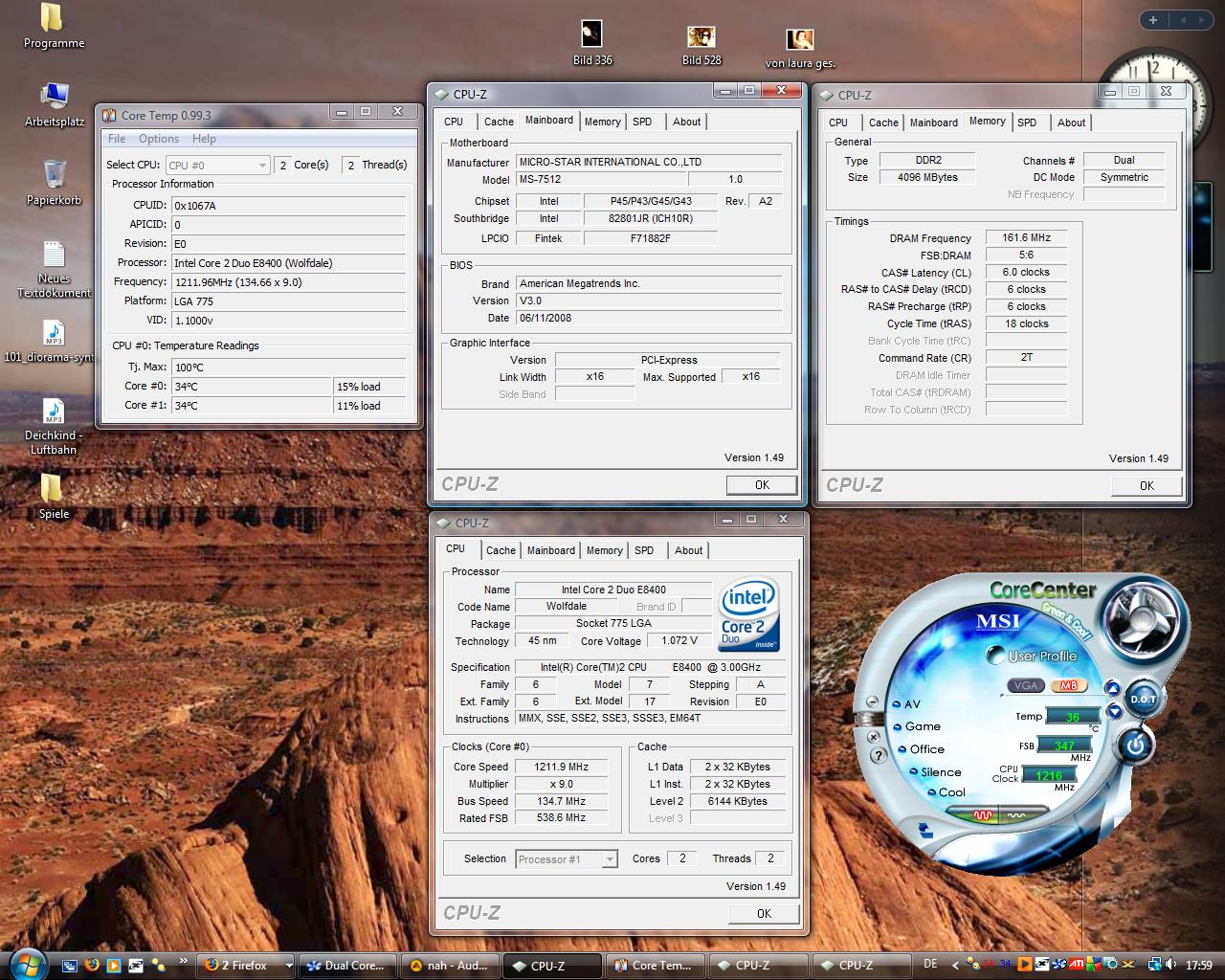Expand the hidden system tray icons arrow
The width and height of the screenshot is (1225, 980).
954,966
